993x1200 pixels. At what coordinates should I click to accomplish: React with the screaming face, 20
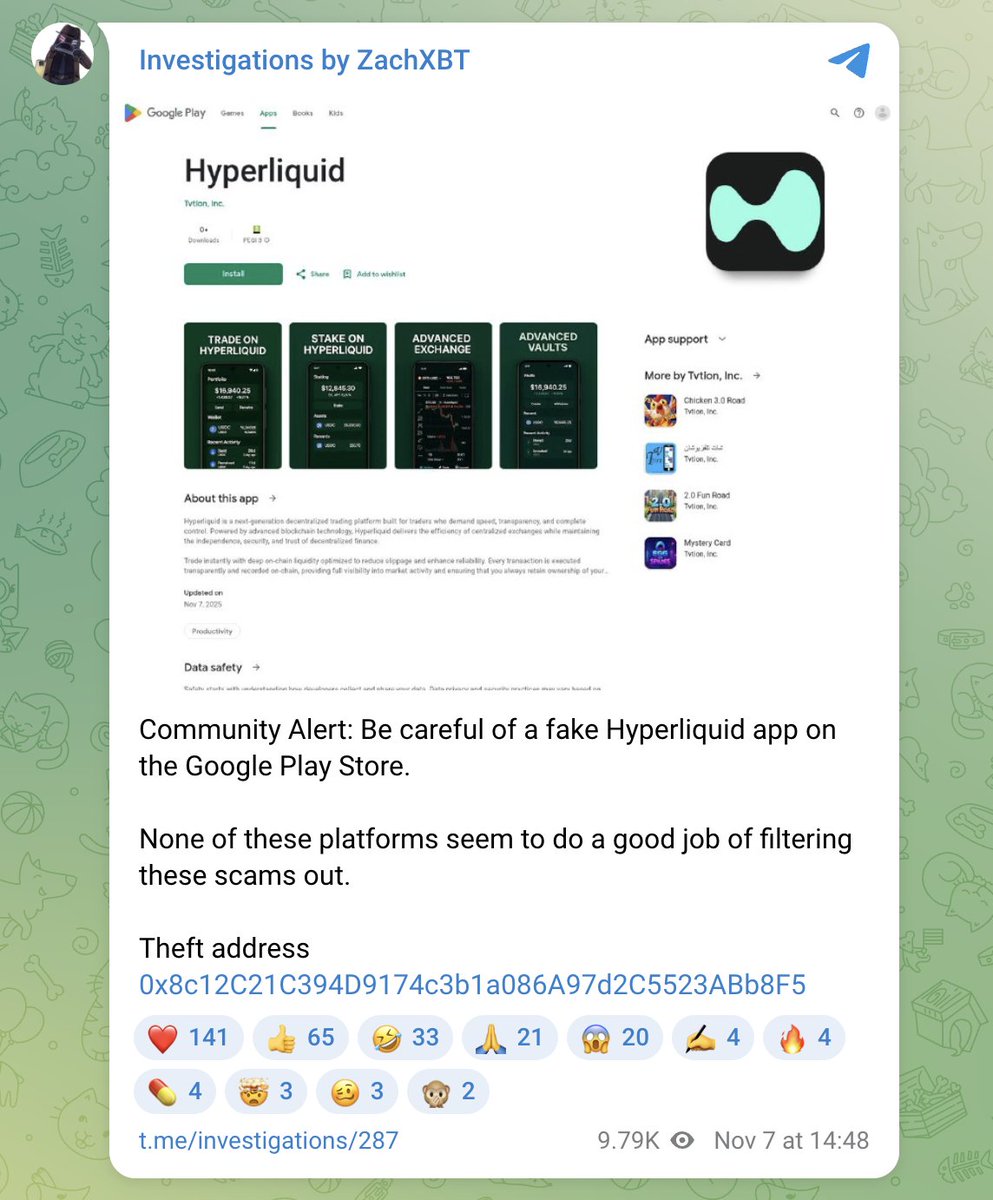614,1037
